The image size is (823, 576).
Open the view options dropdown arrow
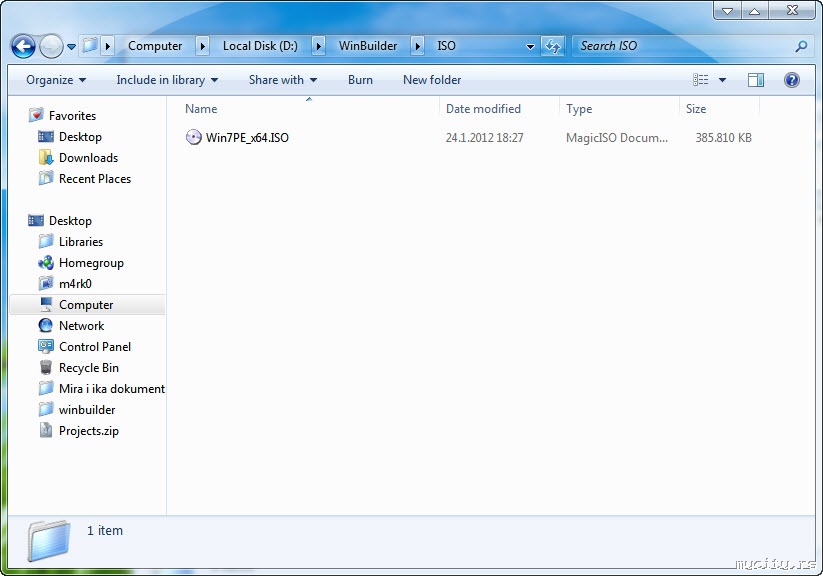[722, 80]
